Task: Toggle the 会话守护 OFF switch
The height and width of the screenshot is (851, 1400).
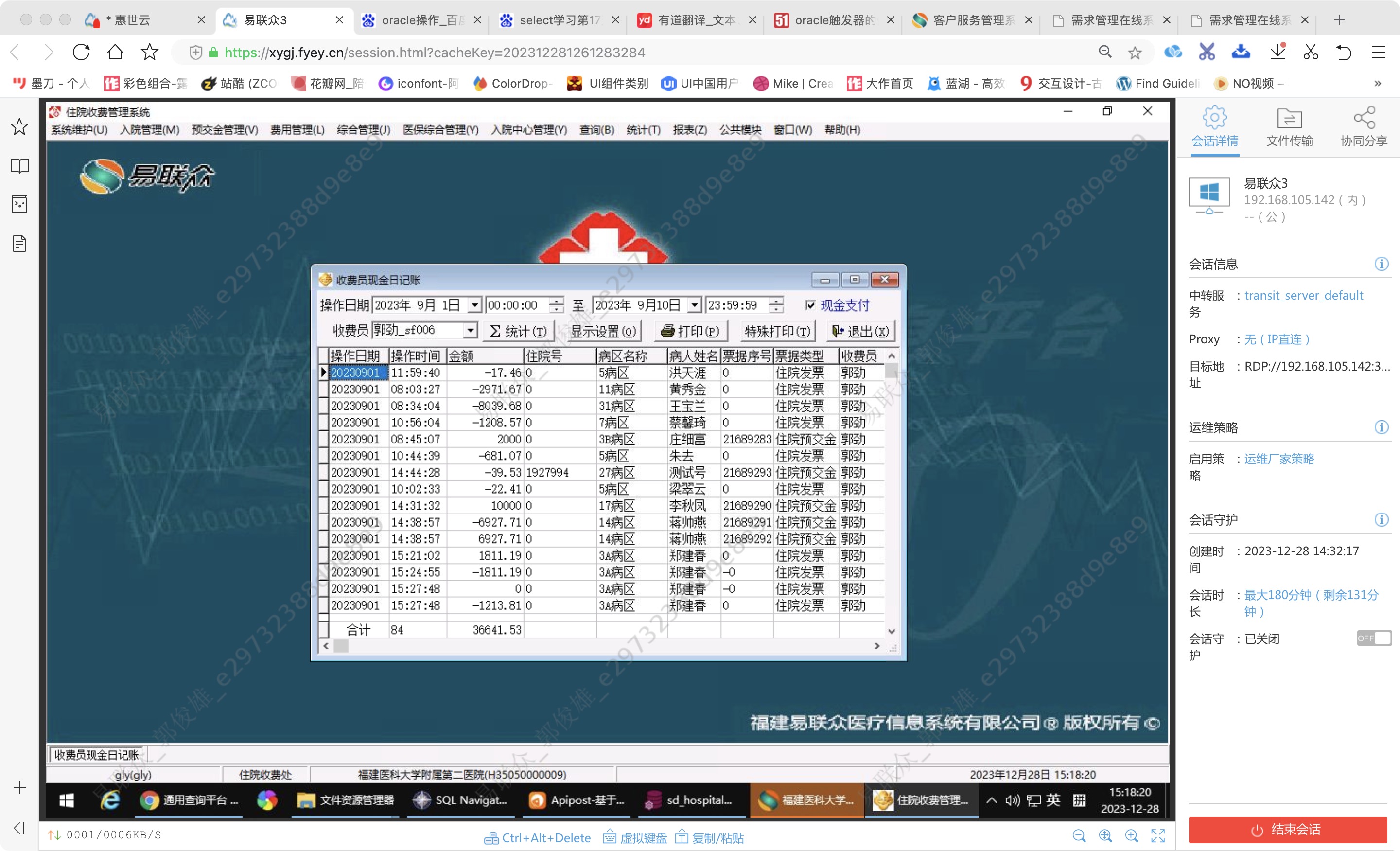Action: tap(1373, 638)
